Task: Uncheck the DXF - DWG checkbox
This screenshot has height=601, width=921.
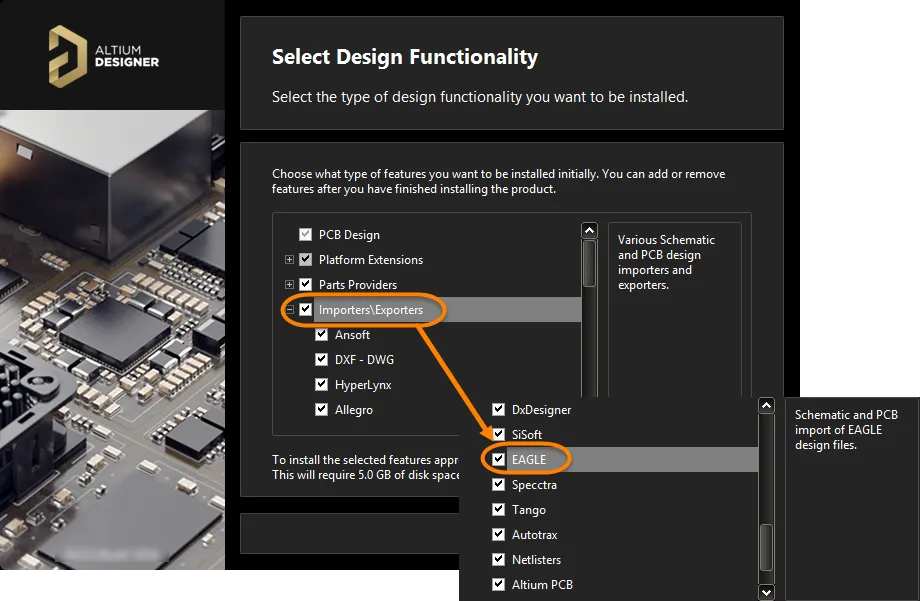Action: (x=321, y=359)
